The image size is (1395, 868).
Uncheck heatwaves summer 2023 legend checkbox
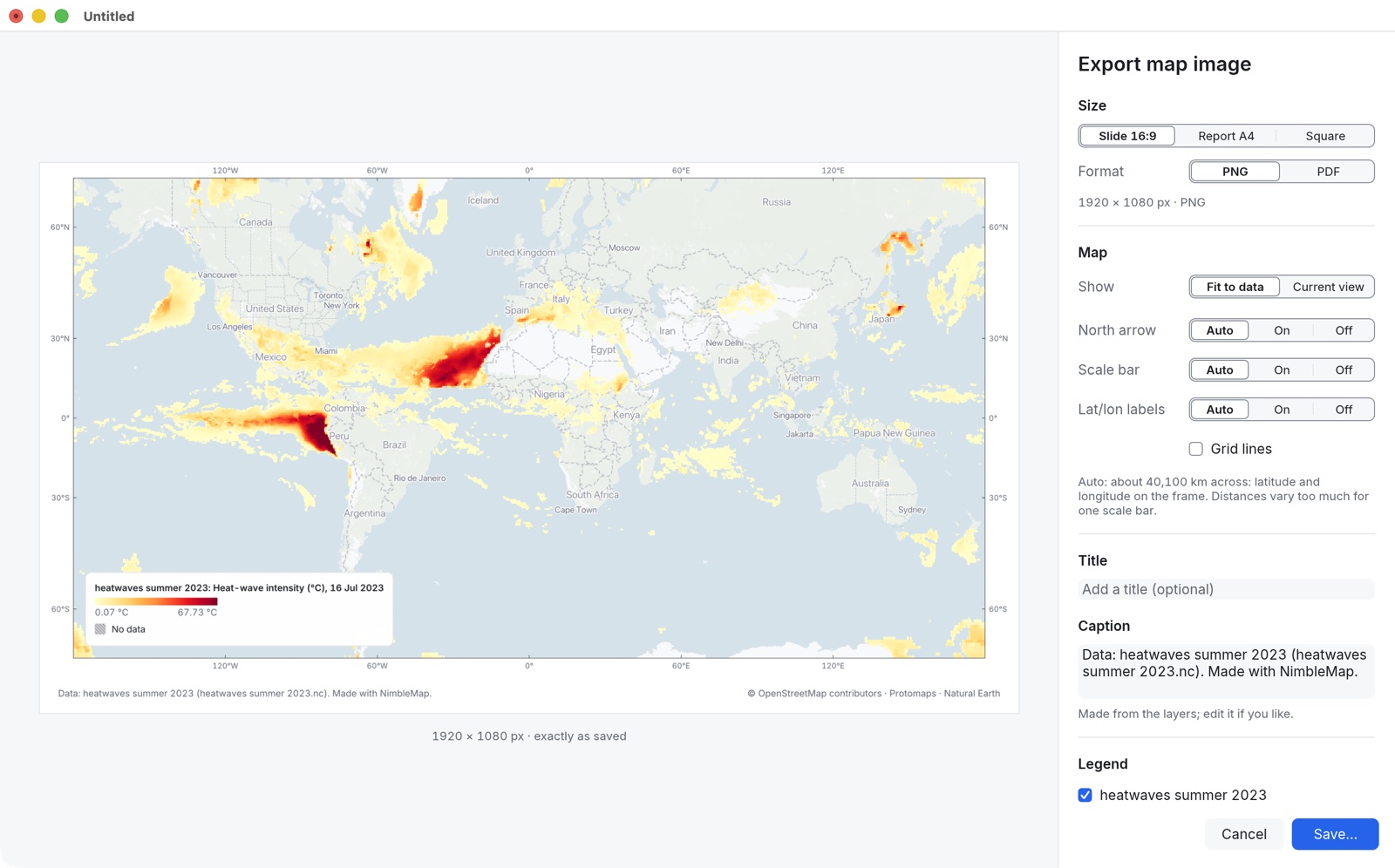(x=1085, y=795)
